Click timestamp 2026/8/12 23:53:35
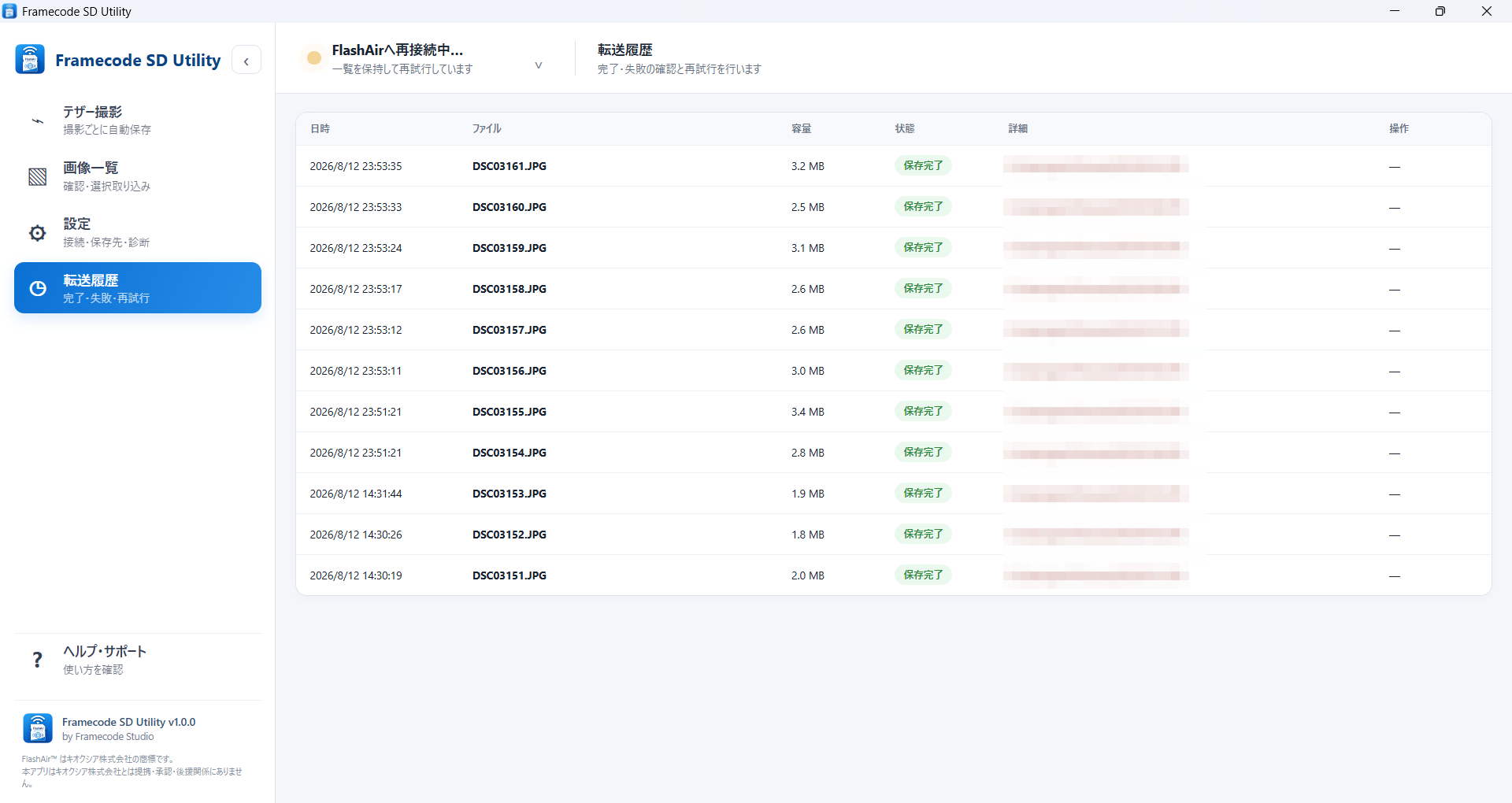 356,166
